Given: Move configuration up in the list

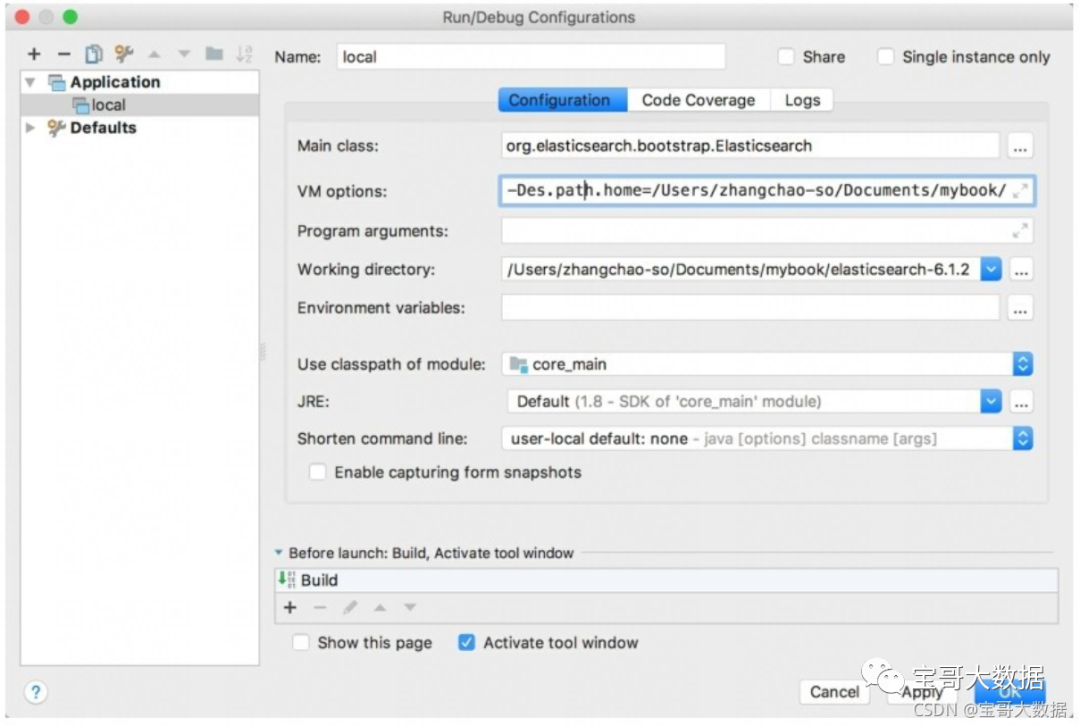Looking at the screenshot, I should pyautogui.click(x=154, y=54).
